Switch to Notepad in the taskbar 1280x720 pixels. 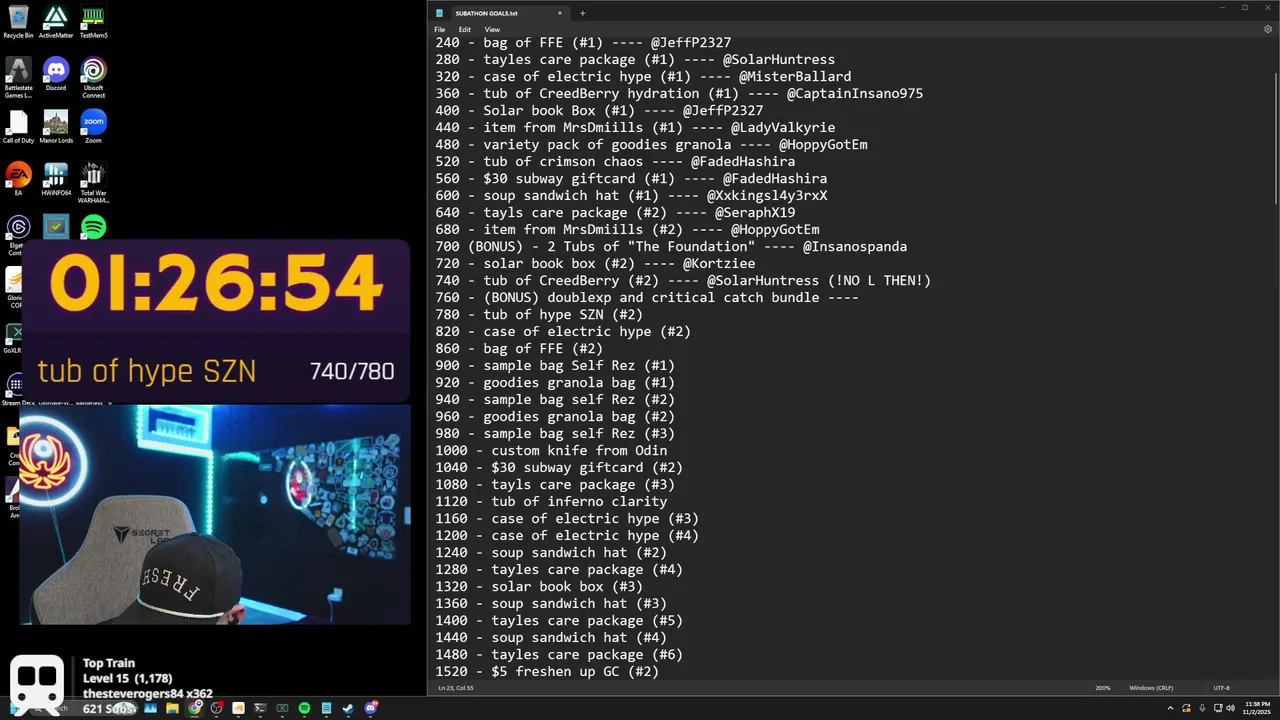pos(326,708)
